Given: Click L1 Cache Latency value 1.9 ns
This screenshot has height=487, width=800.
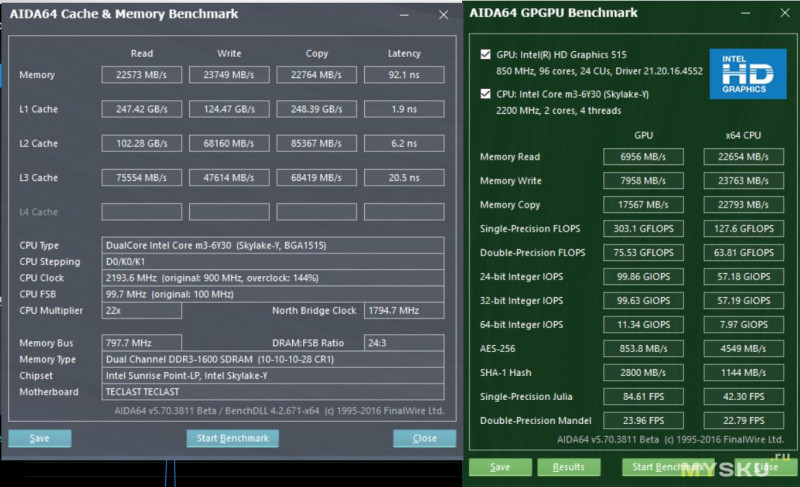Looking at the screenshot, I should point(404,109).
